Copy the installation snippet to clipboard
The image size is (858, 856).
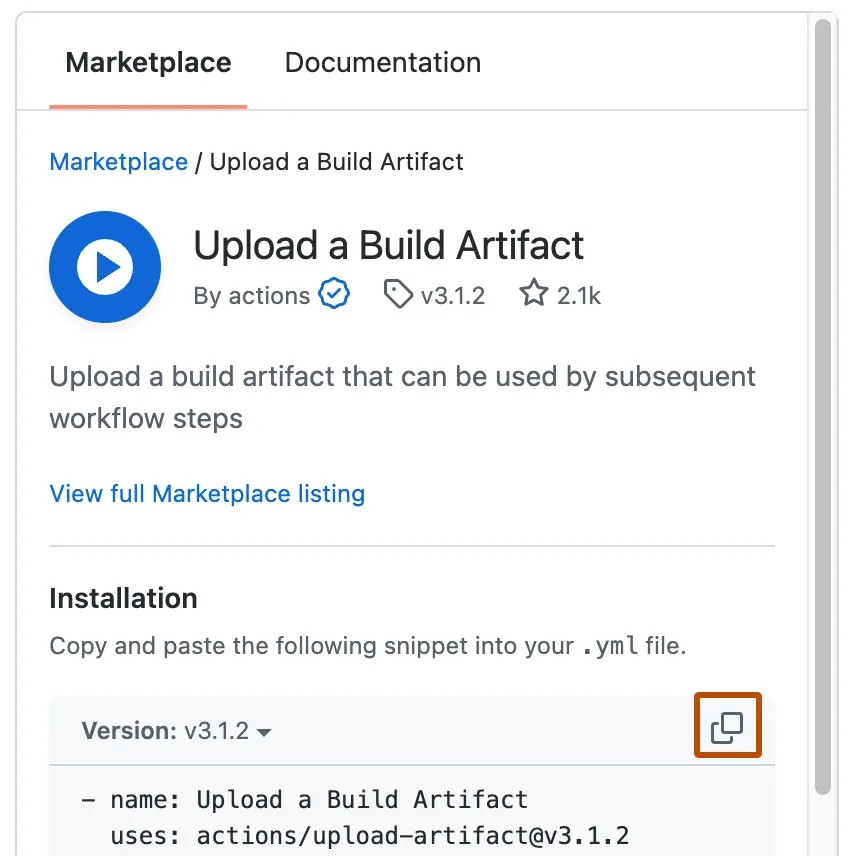[727, 727]
